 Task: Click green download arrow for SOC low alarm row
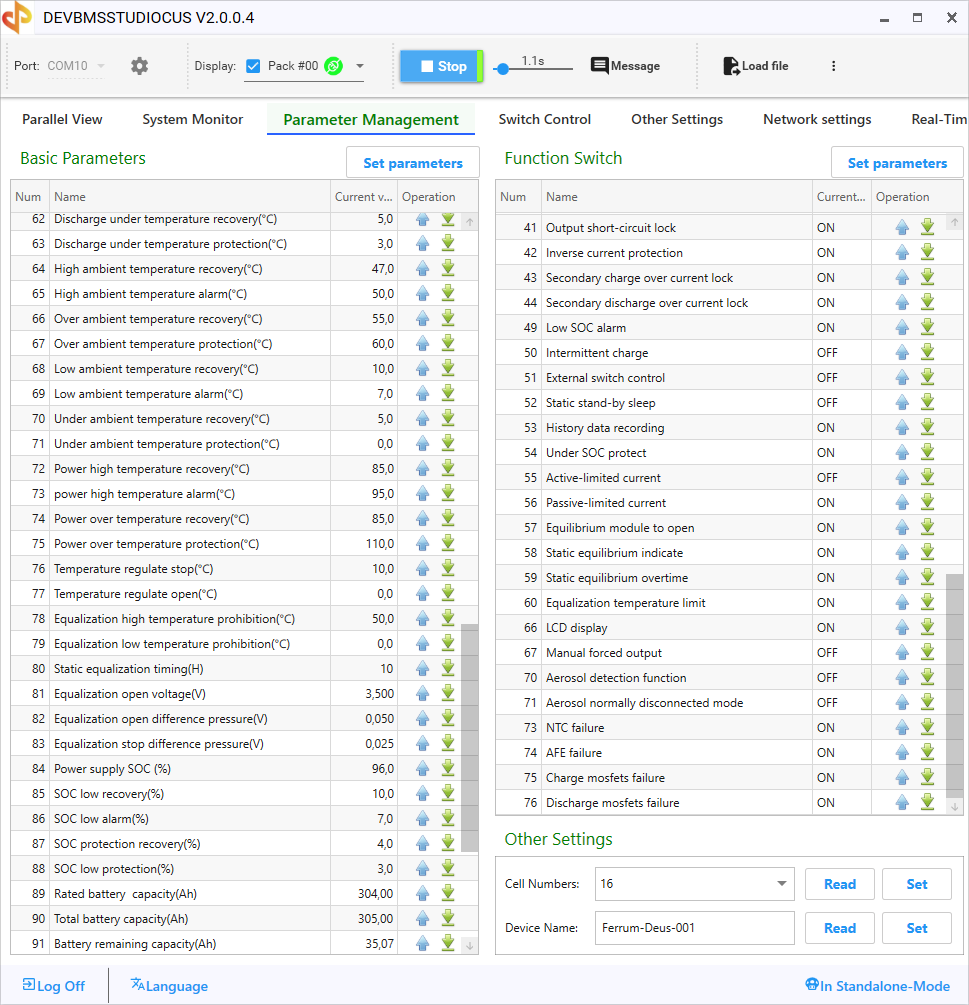(x=448, y=818)
